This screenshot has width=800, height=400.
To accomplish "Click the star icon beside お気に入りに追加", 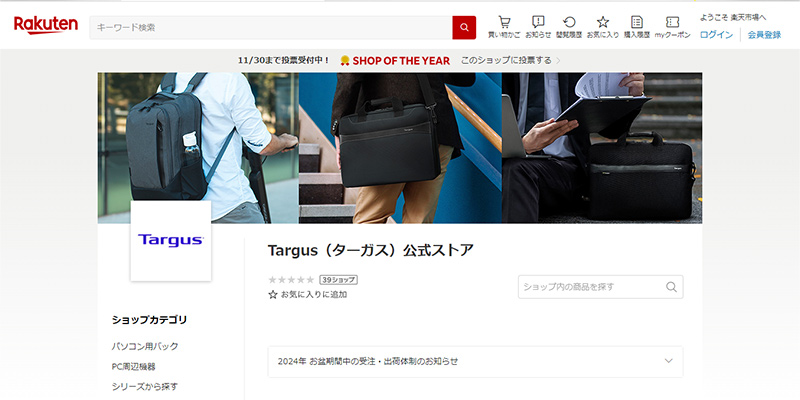I will click(x=273, y=294).
